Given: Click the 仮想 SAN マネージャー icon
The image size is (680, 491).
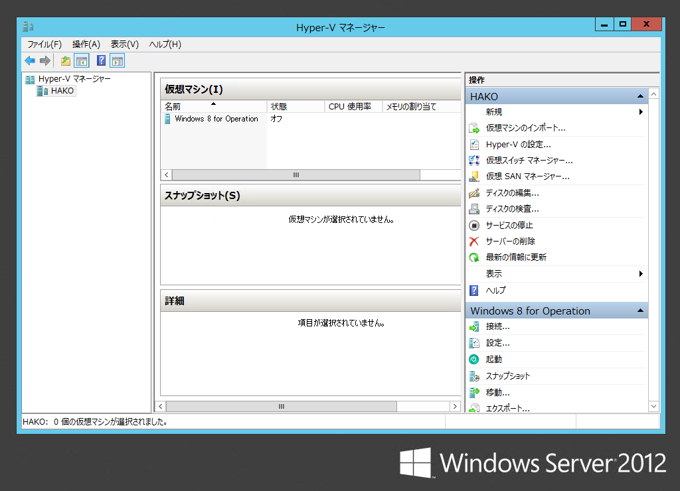Looking at the screenshot, I should coord(474,177).
